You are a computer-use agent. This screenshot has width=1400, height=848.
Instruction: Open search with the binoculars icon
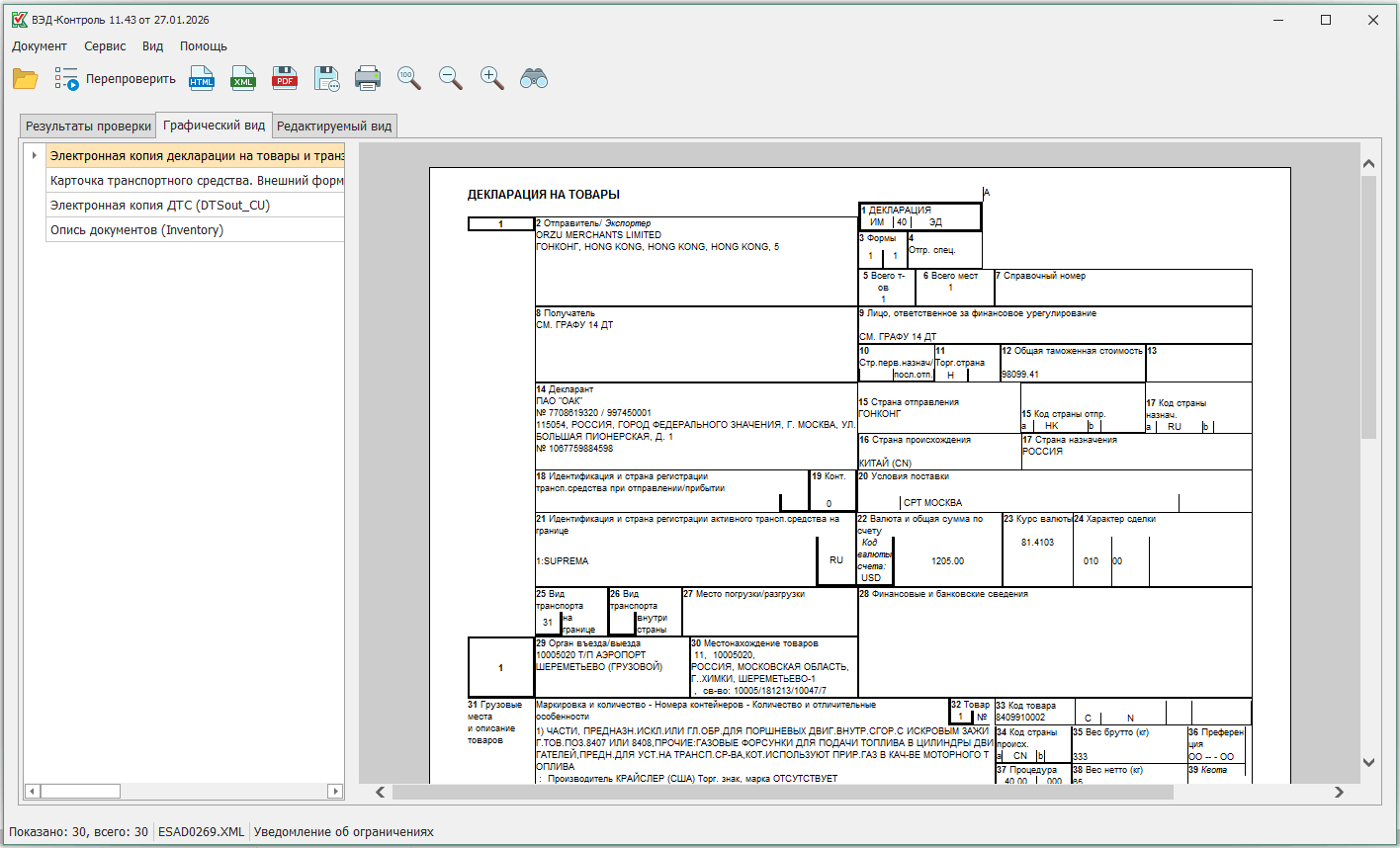pos(534,79)
